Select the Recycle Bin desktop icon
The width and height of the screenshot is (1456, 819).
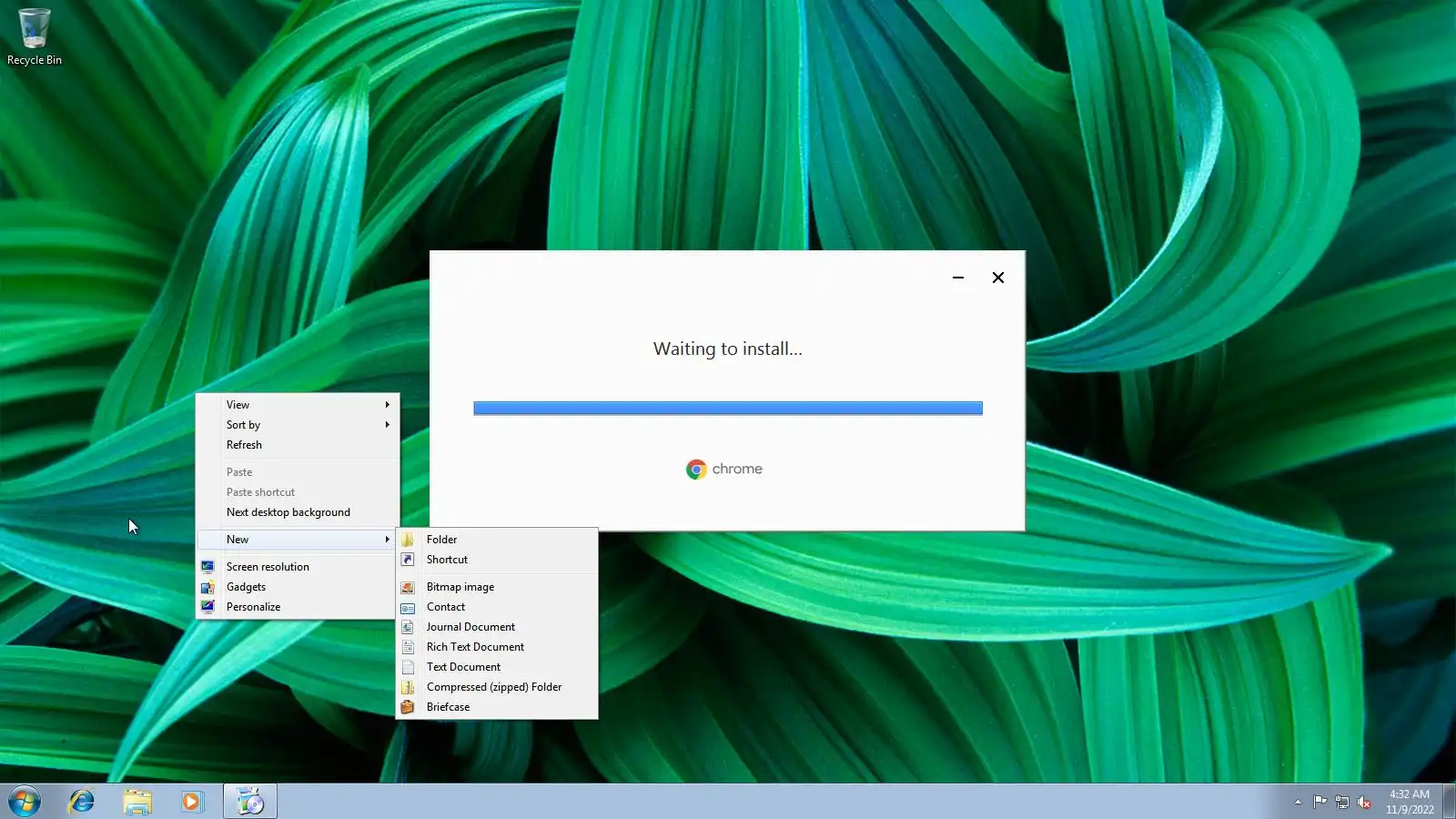click(x=35, y=37)
